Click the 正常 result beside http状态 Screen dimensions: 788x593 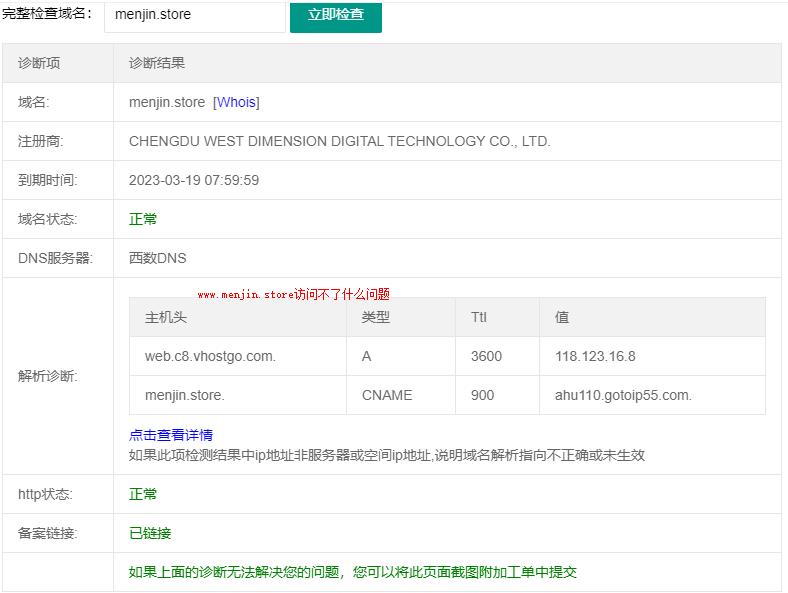[x=143, y=494]
